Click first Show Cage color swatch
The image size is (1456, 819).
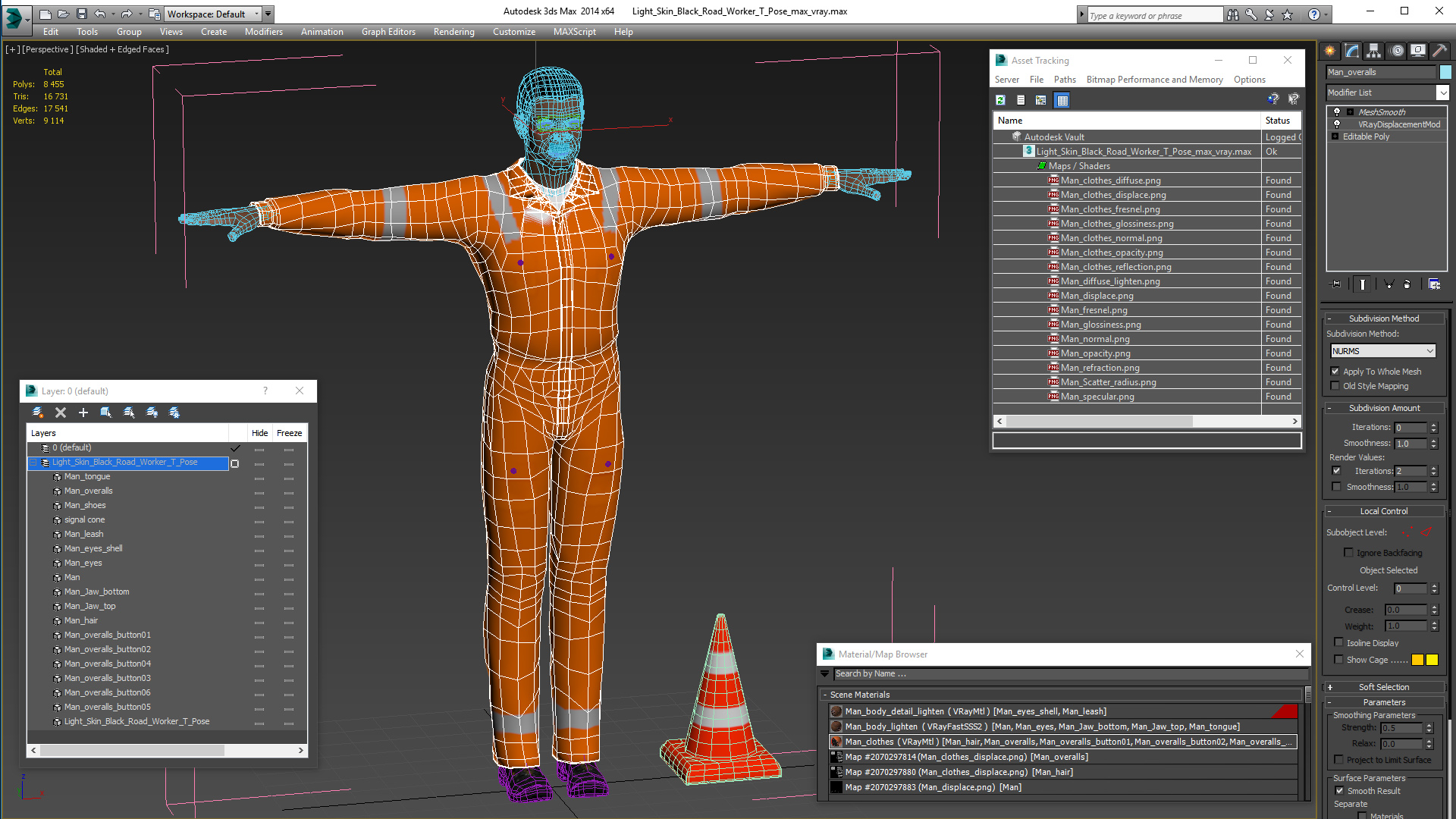[1417, 660]
